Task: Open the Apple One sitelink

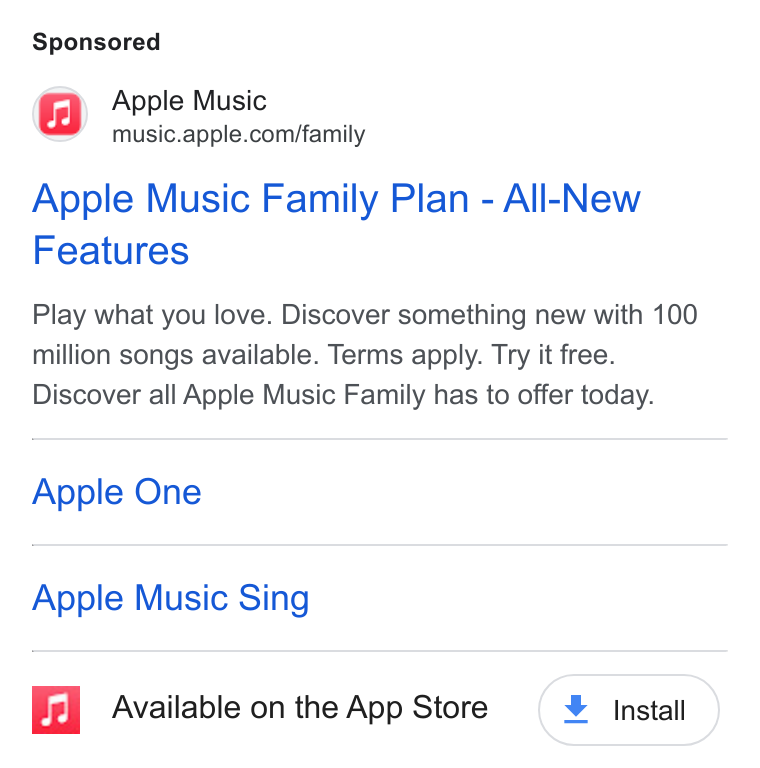Action: (117, 492)
